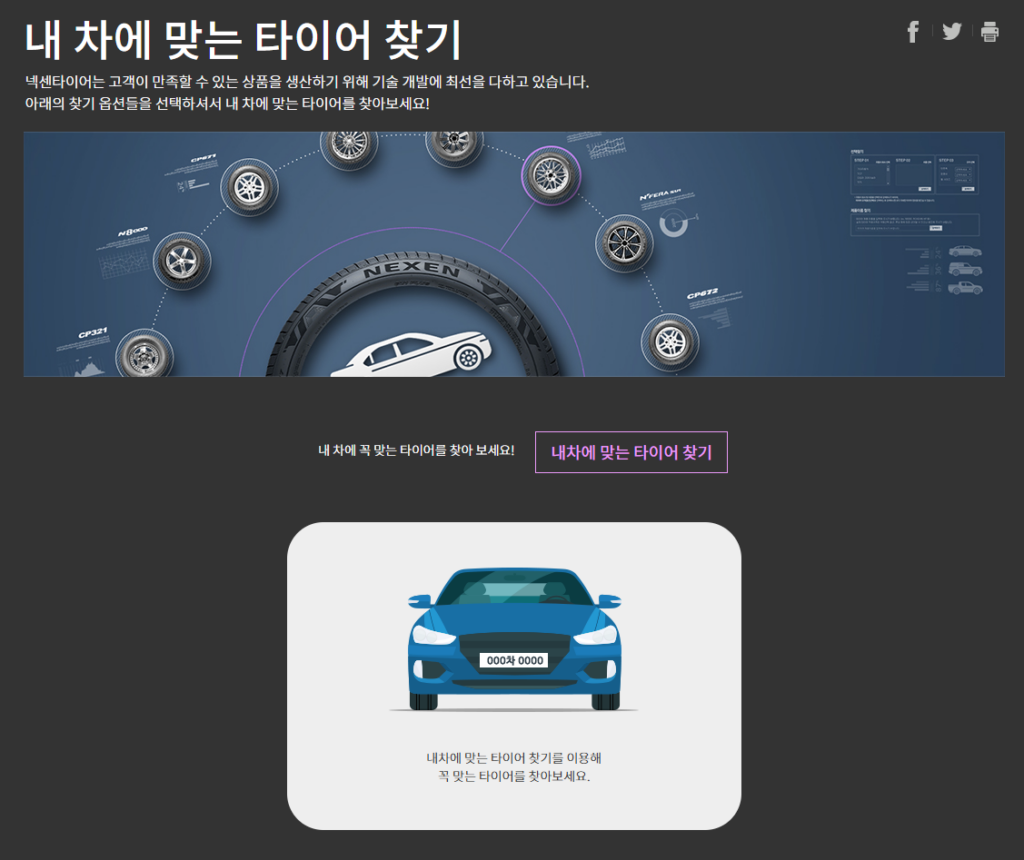The image size is (1024, 860).
Task: Share the page on Twitter
Action: pos(952,31)
